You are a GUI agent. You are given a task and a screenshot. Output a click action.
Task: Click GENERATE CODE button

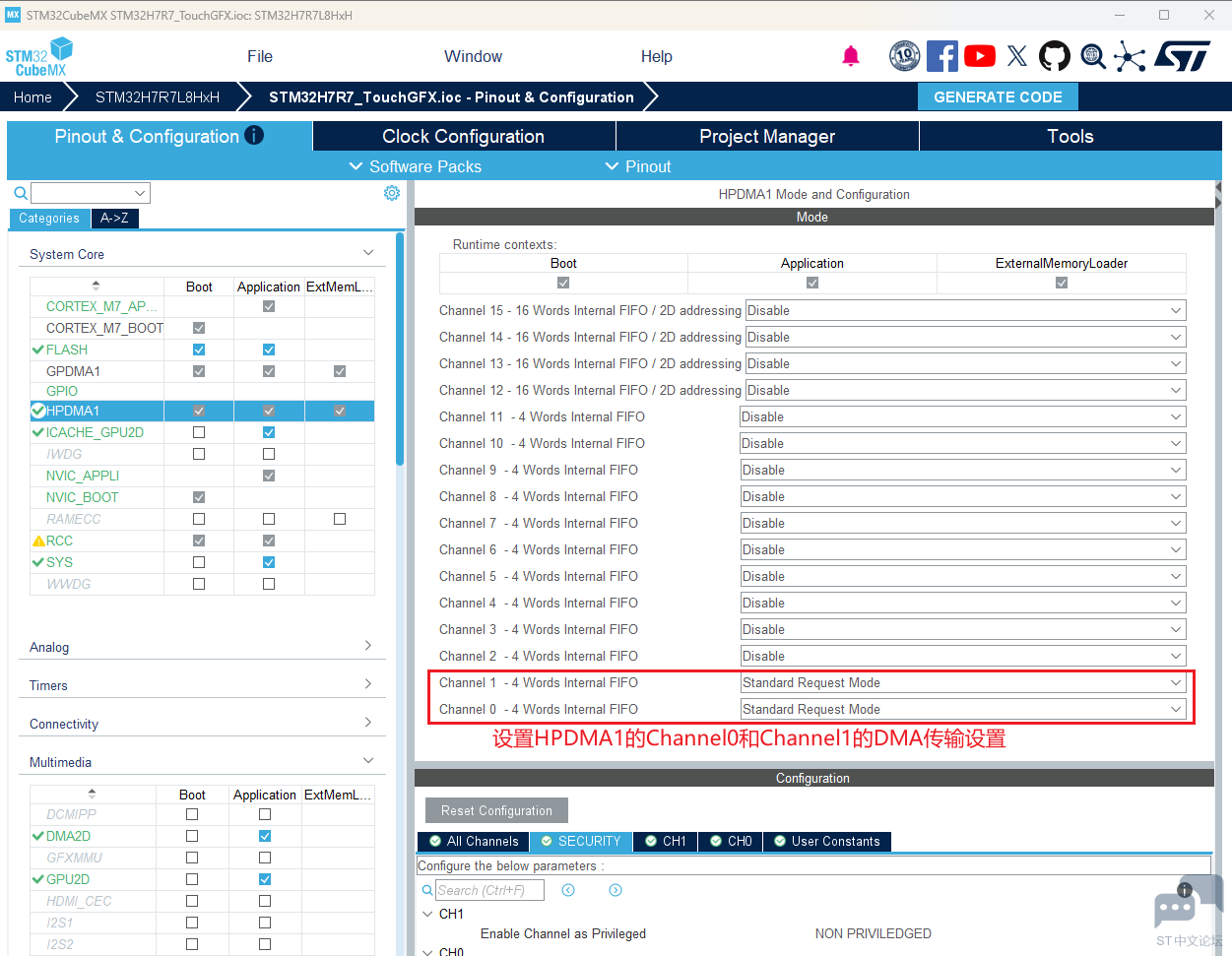point(998,96)
